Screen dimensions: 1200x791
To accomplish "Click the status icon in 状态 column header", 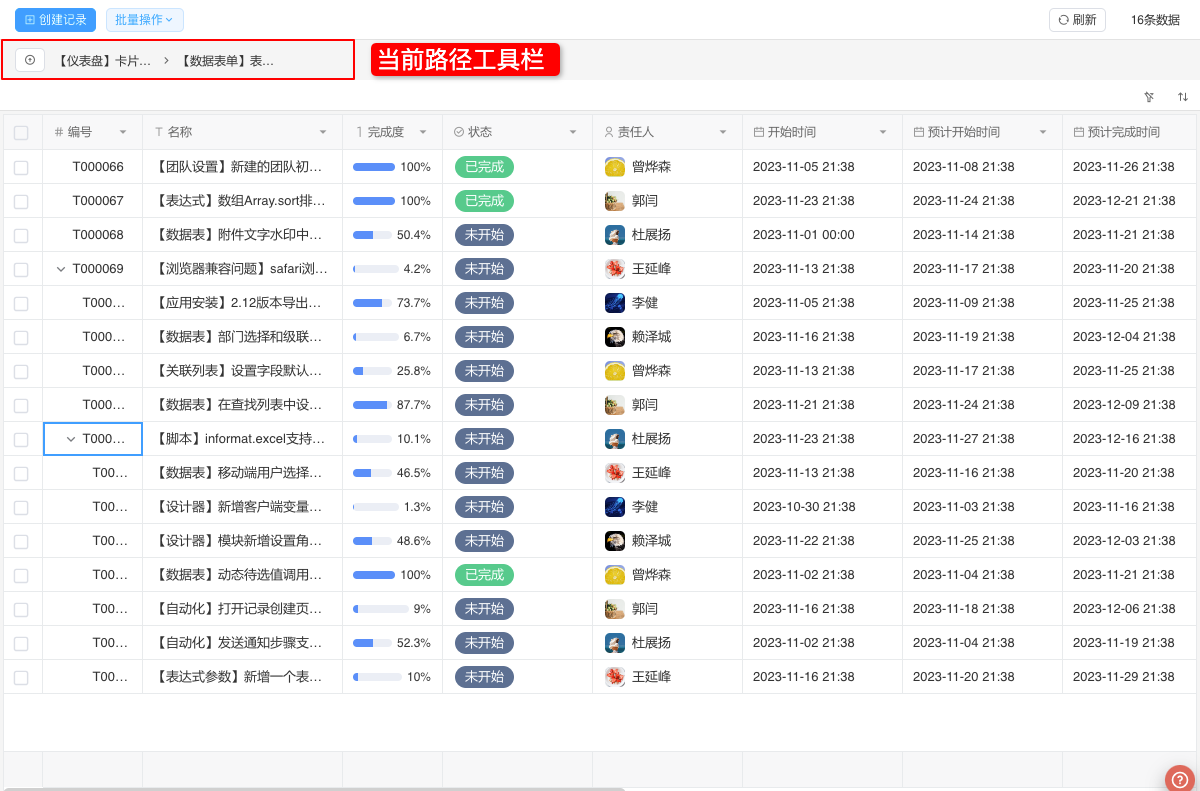I will [458, 131].
